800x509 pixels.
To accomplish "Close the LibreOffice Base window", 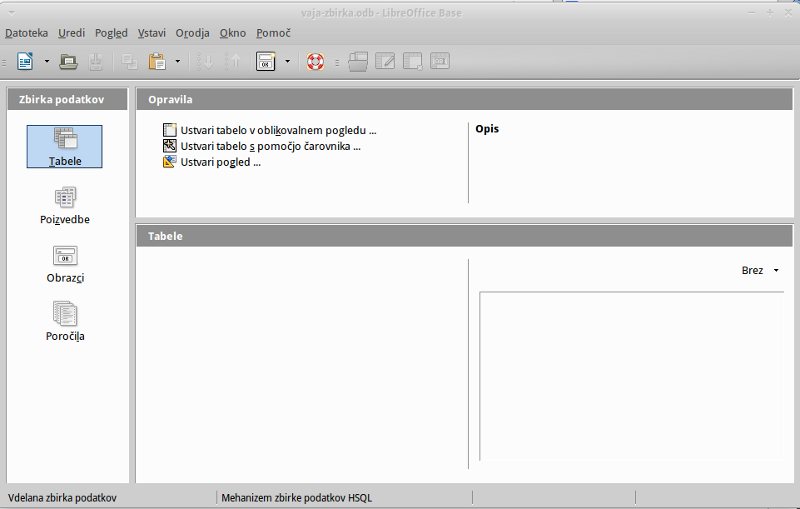I will coord(788,13).
